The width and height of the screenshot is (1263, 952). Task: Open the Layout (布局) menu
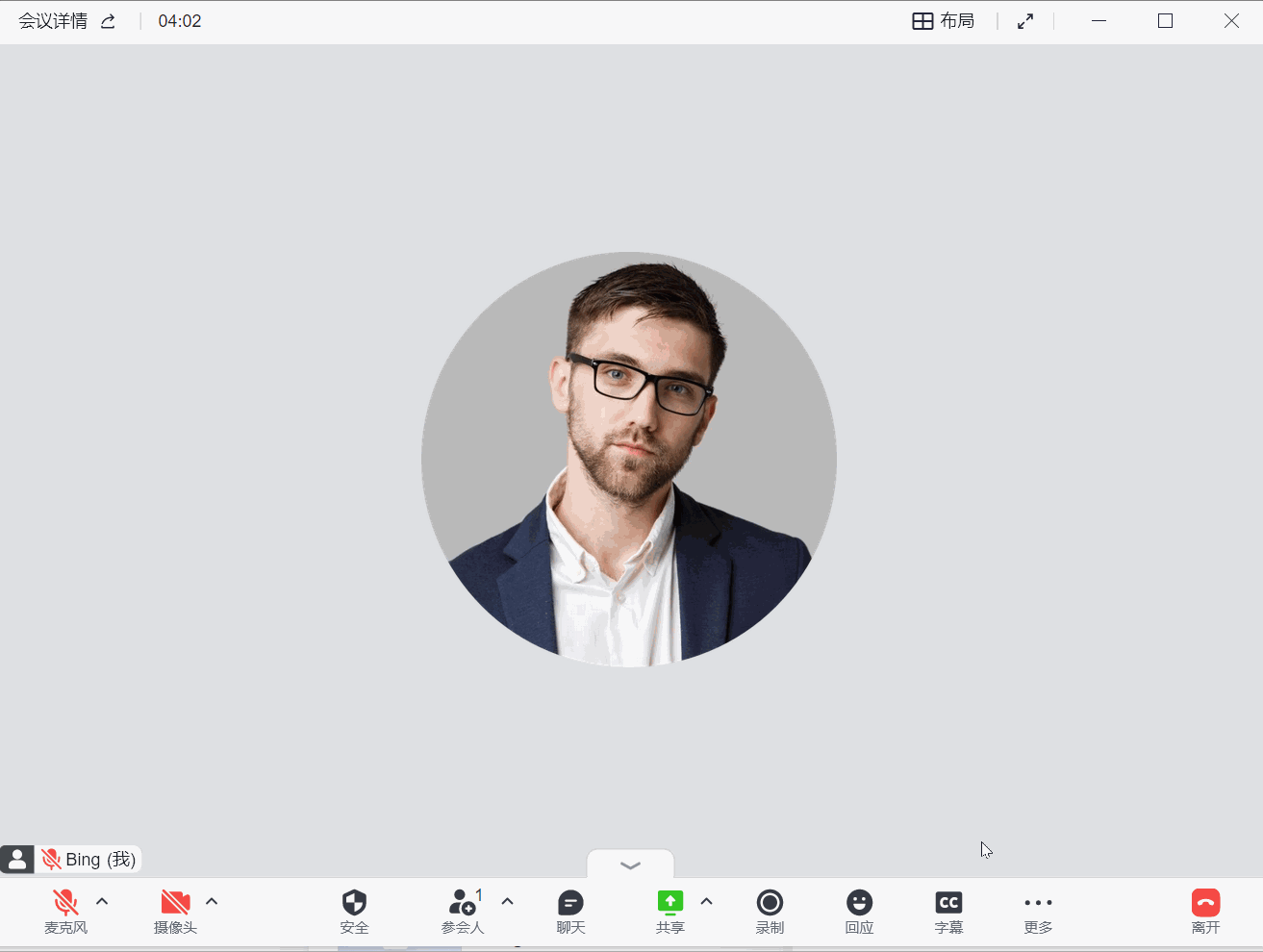pos(943,21)
